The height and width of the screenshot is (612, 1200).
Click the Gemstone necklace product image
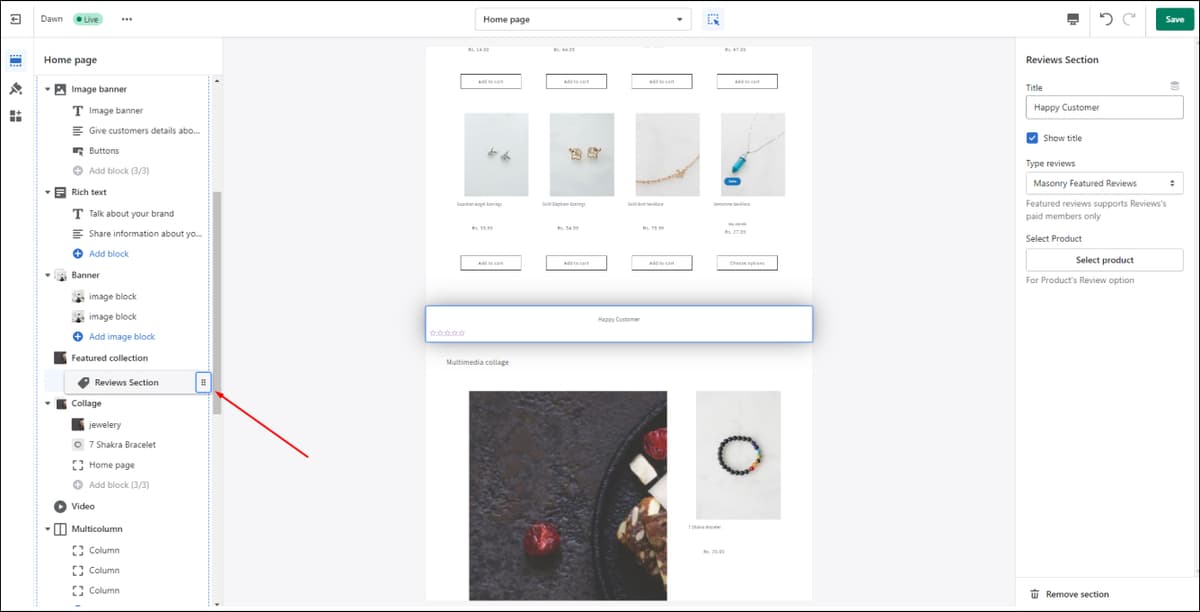(x=752, y=154)
